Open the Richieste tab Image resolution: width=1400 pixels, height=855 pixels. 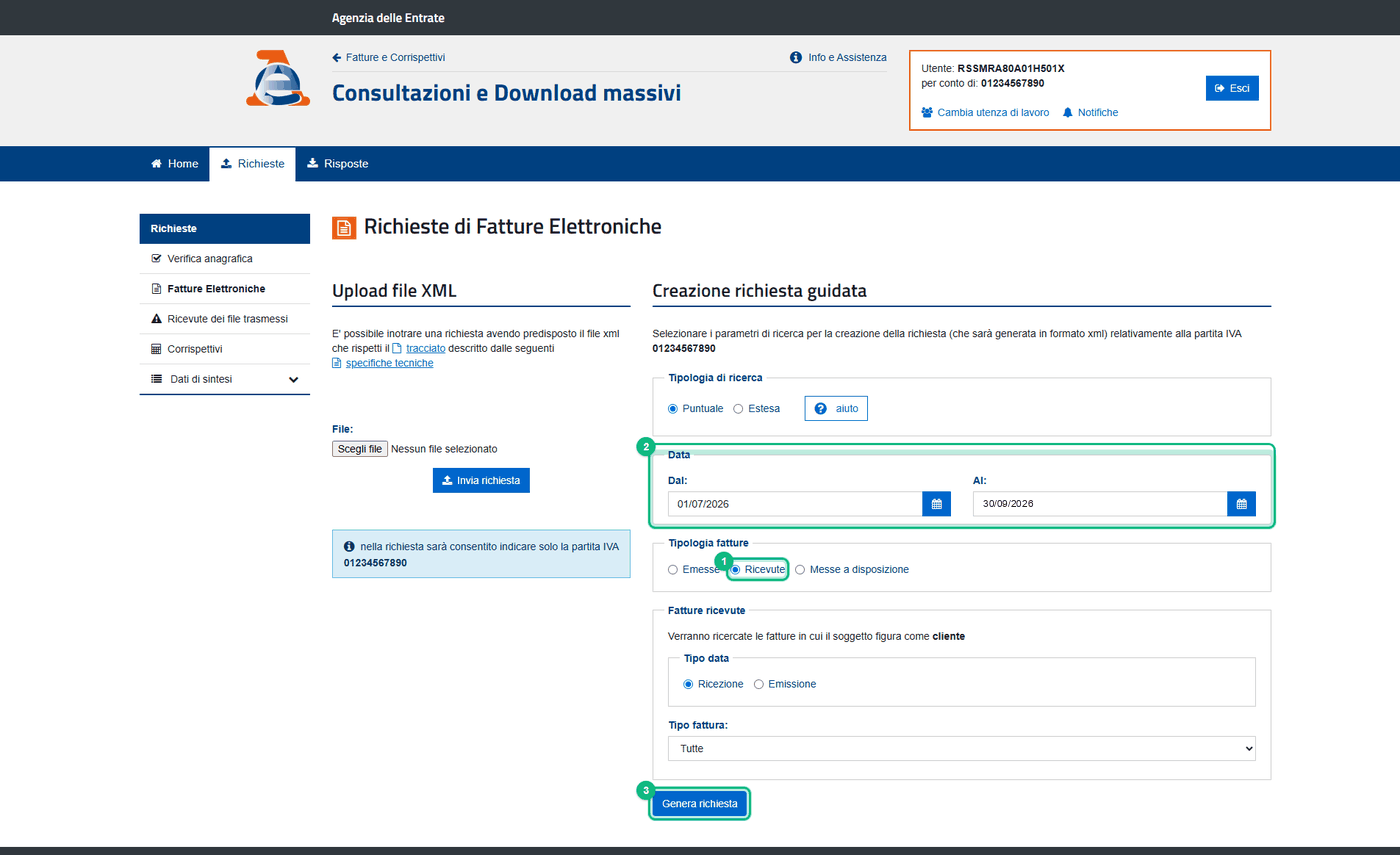point(252,164)
